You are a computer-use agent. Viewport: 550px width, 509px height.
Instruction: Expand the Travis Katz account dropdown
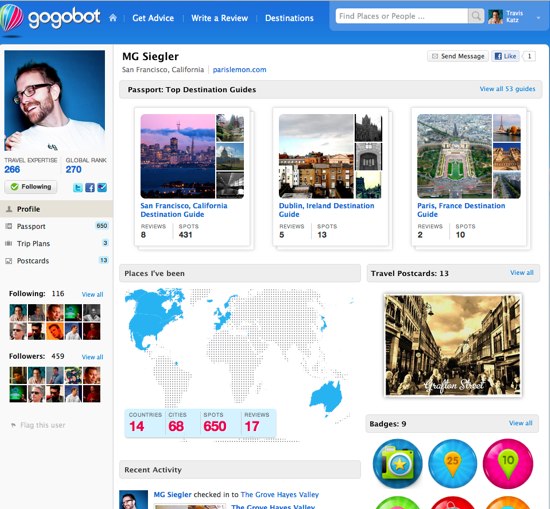pyautogui.click(x=538, y=18)
